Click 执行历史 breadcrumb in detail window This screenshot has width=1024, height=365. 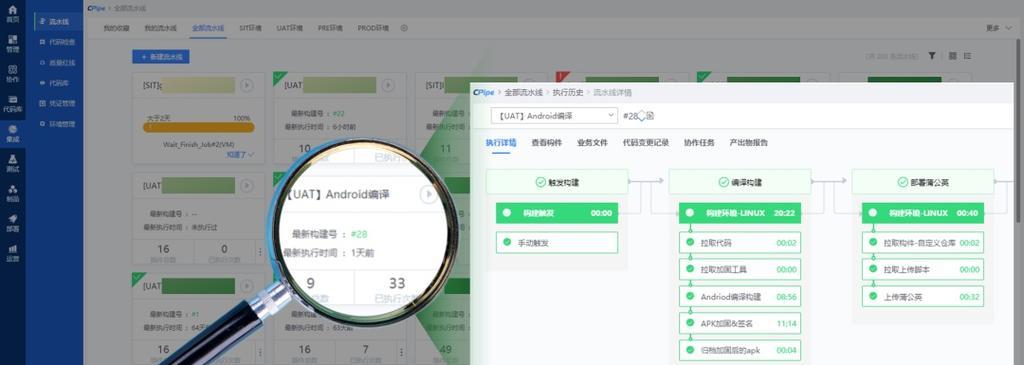pos(568,93)
